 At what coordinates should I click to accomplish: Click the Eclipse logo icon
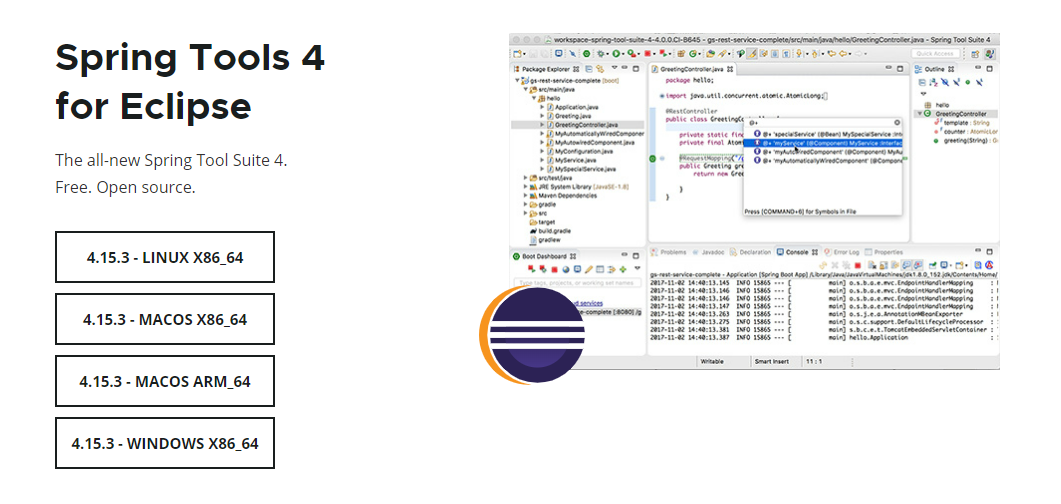tap(533, 335)
